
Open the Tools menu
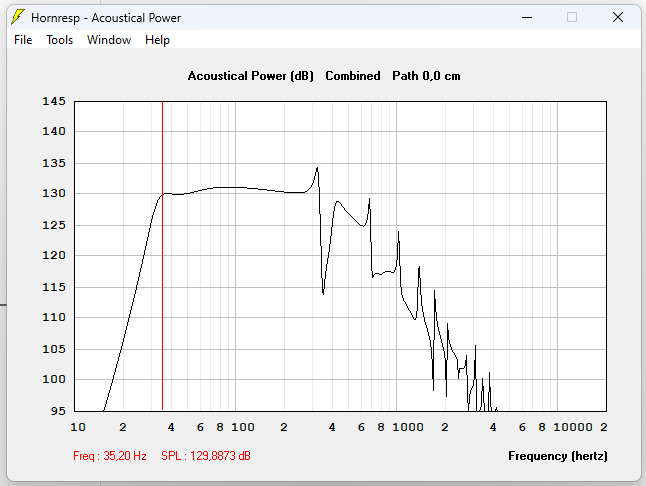(59, 40)
